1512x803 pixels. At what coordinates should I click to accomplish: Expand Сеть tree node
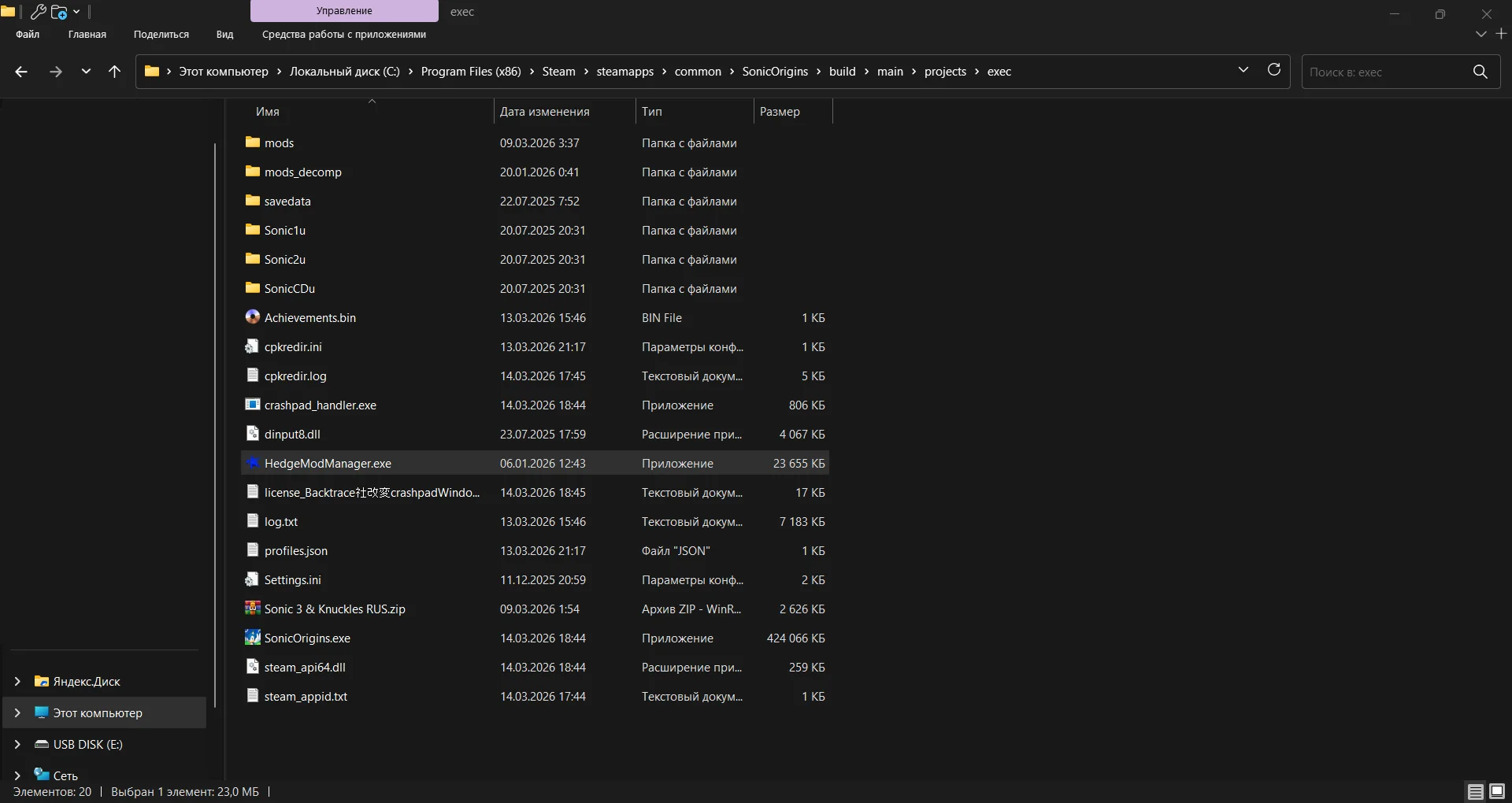click(17, 775)
